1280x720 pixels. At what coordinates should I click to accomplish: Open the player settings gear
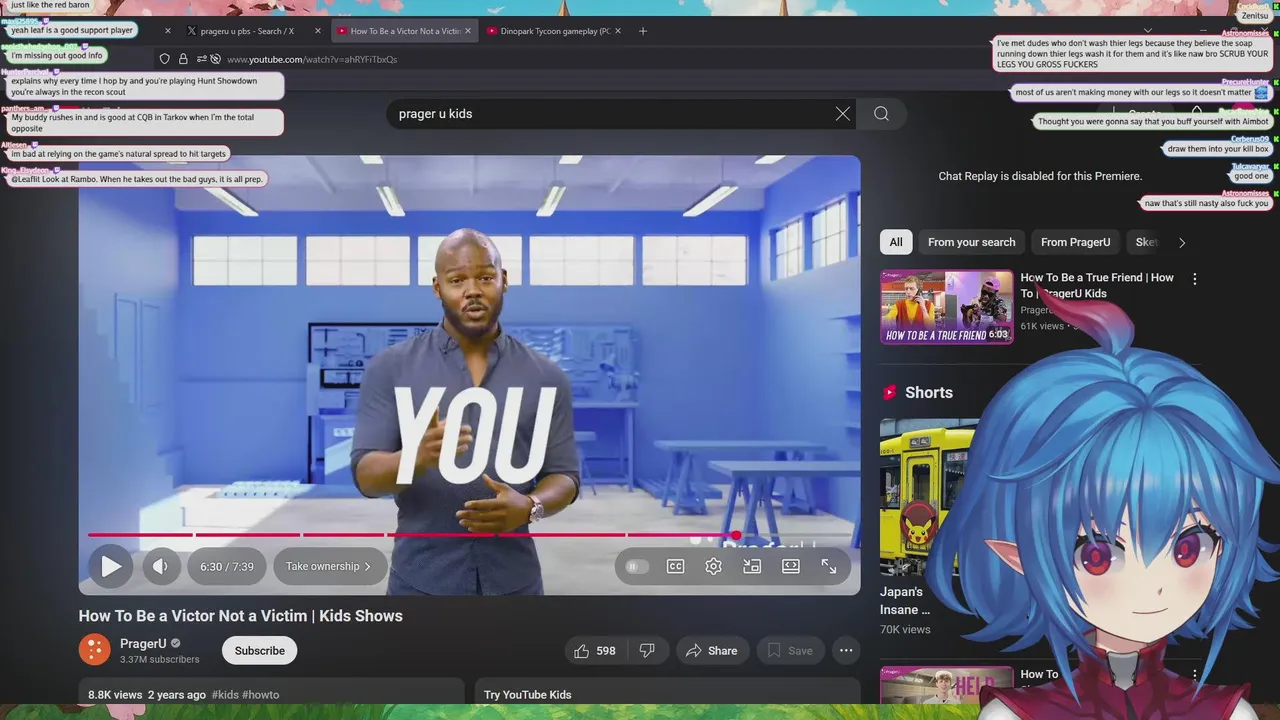click(713, 566)
